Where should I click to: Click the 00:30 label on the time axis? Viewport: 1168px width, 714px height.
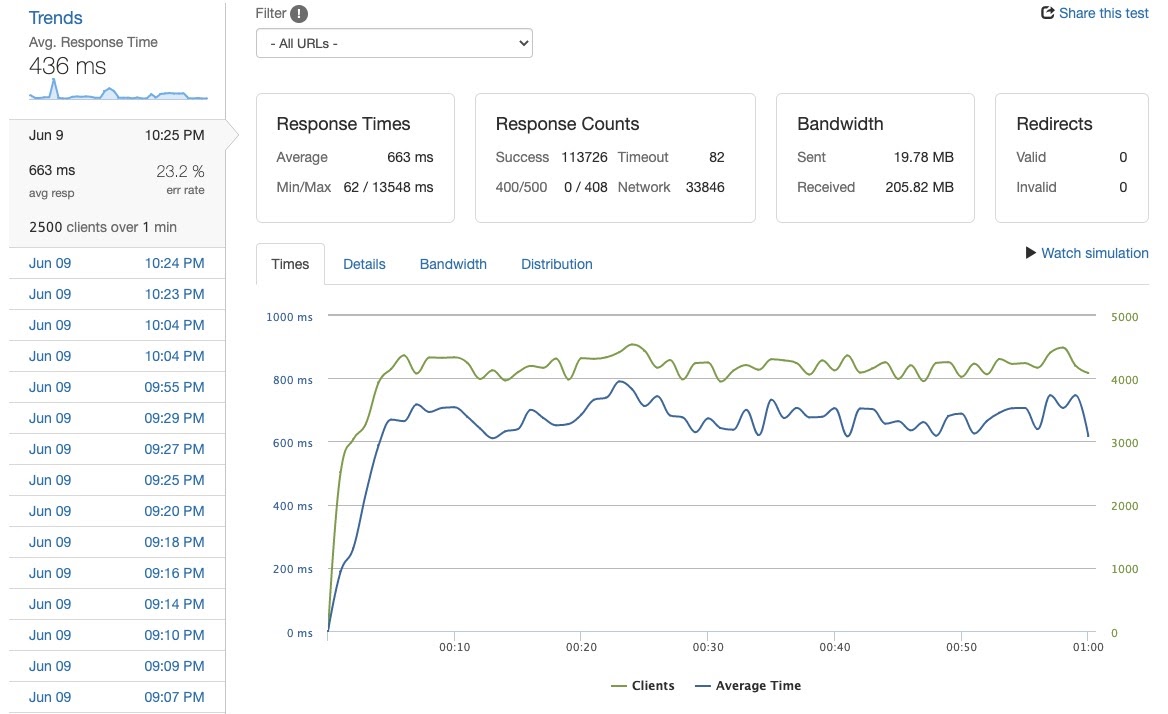coord(708,647)
